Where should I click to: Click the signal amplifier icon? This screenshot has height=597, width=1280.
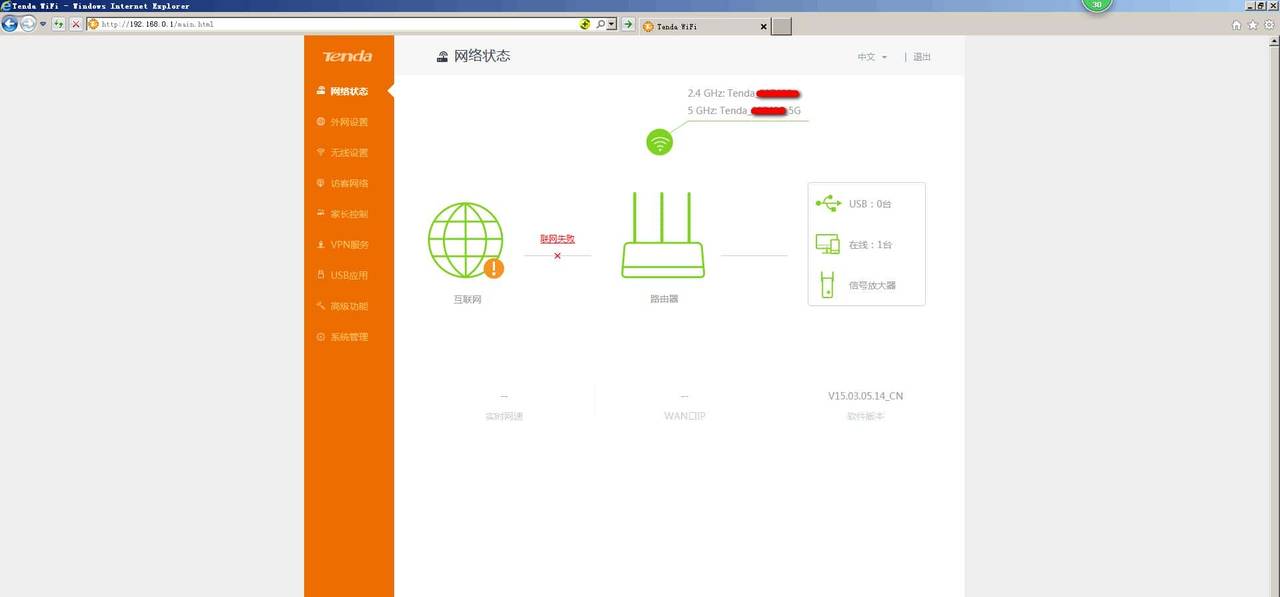coord(827,285)
